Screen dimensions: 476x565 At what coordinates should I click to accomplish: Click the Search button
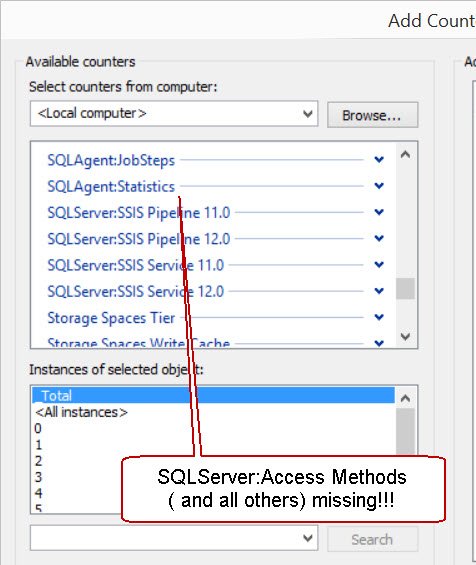(373, 539)
